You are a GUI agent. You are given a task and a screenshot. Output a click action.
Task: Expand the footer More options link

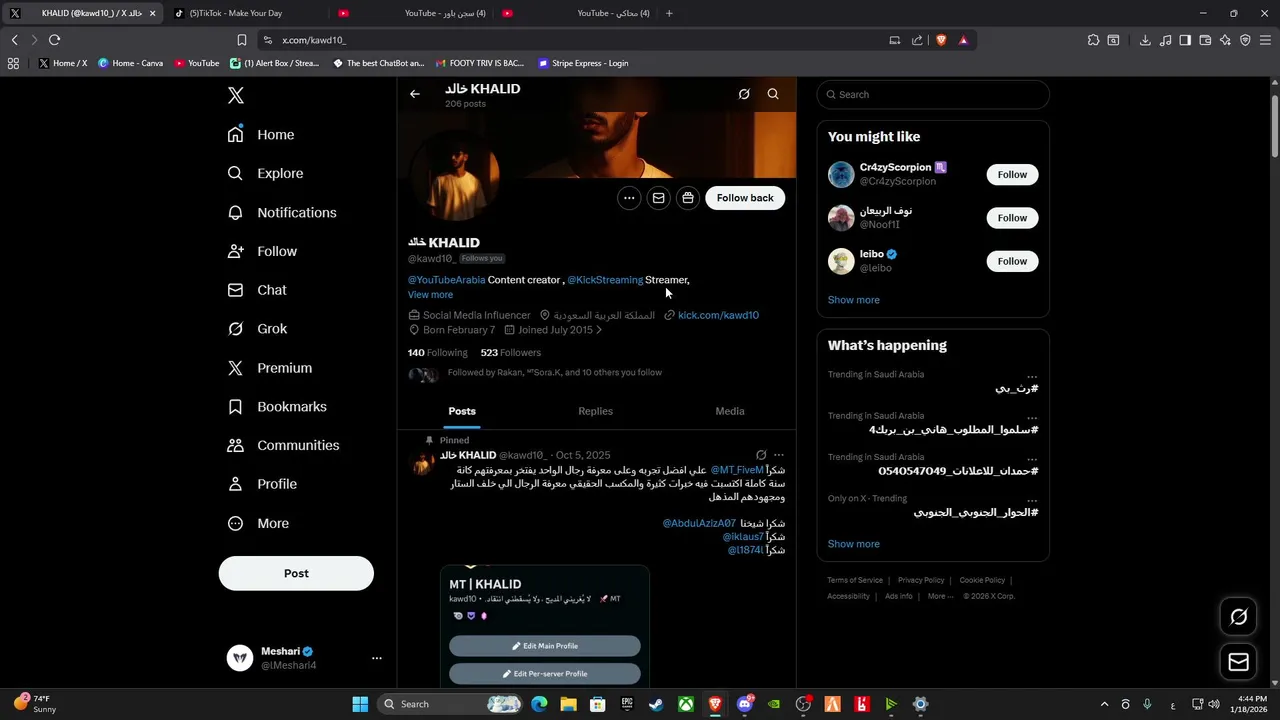coord(940,596)
